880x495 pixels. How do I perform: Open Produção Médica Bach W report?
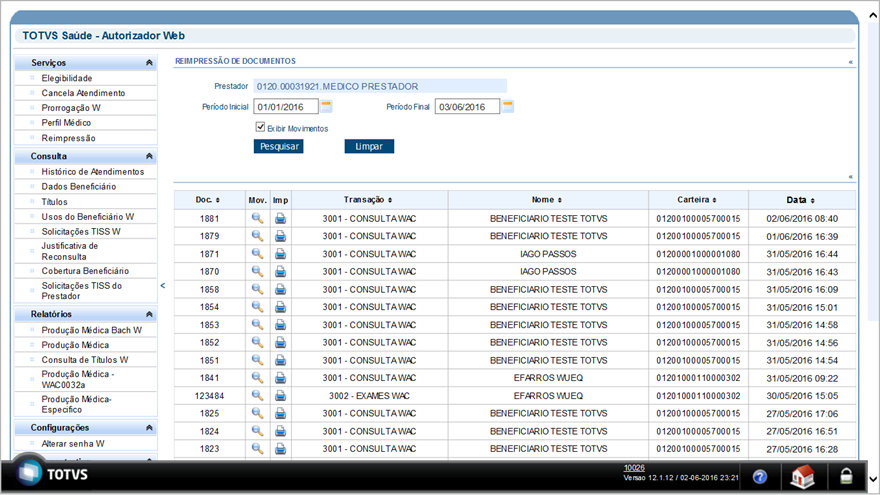click(91, 330)
